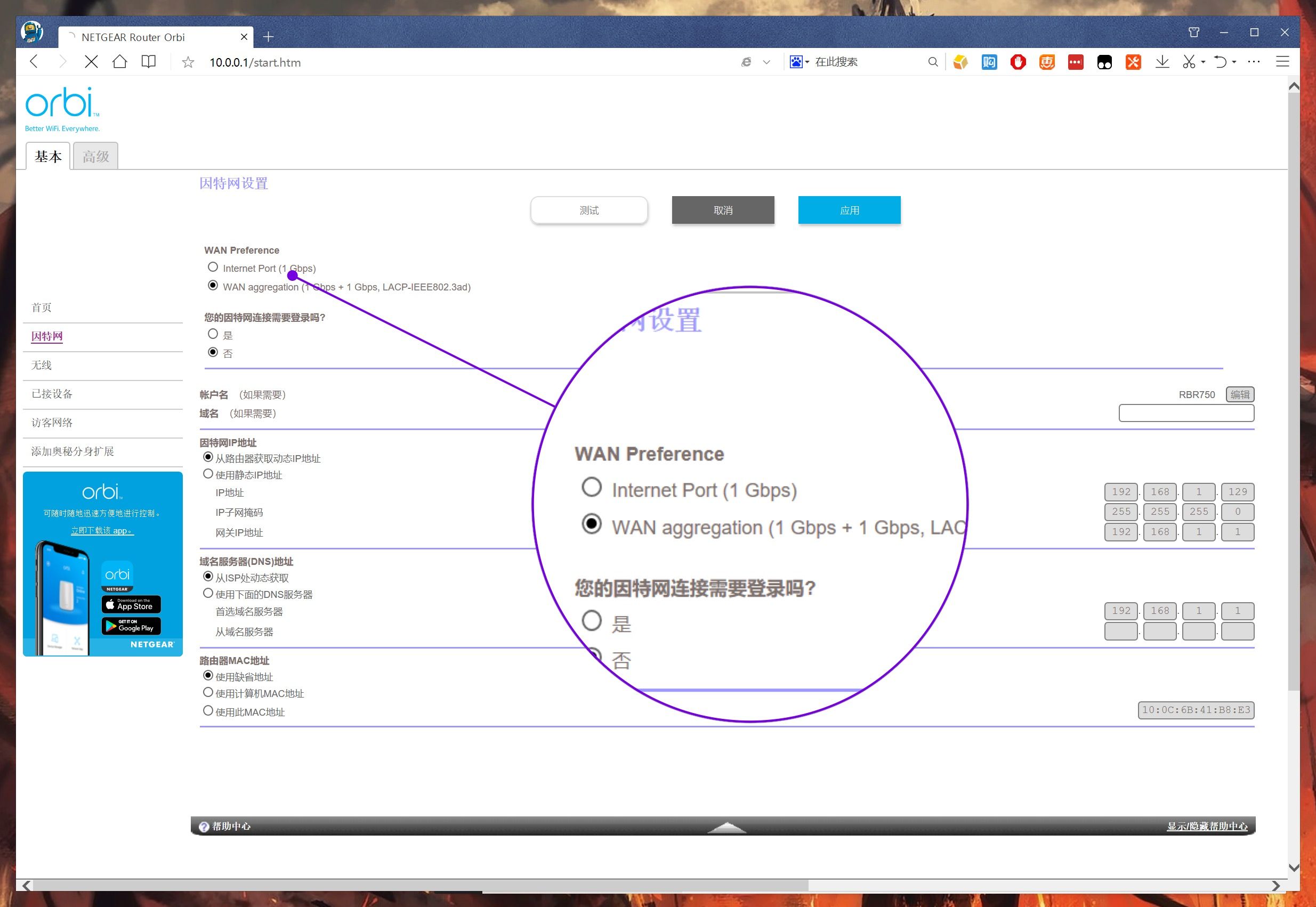
Task: Select WAN aggregation radio option
Action: click(x=213, y=285)
